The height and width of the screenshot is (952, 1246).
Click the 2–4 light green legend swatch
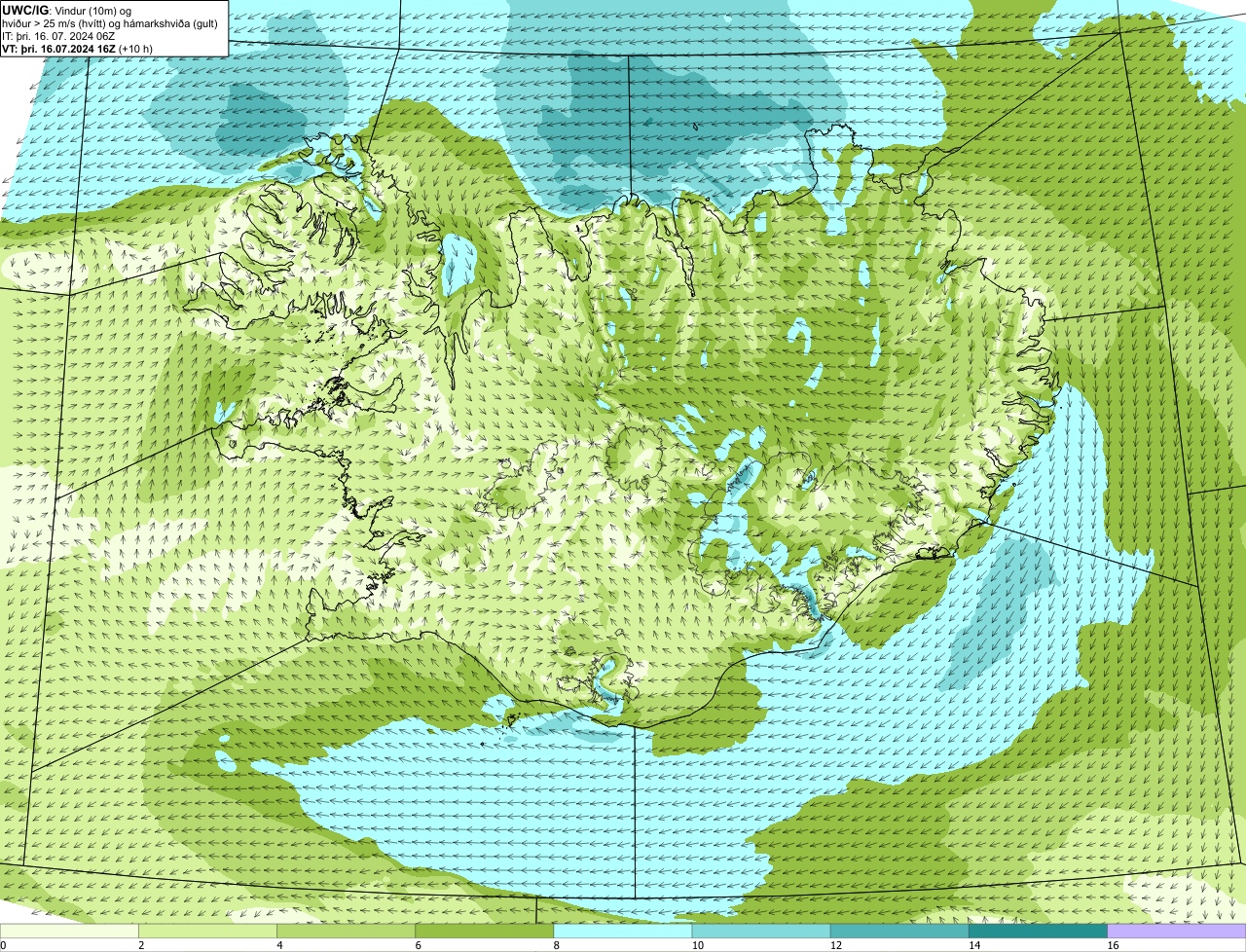pyautogui.click(x=209, y=932)
